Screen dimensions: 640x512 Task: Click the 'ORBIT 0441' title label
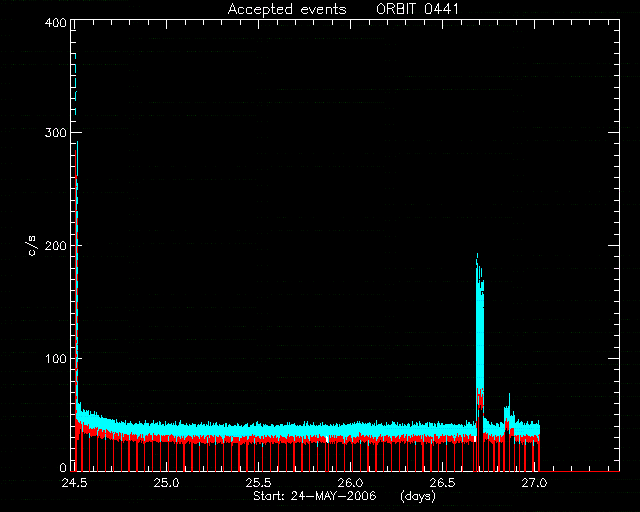[x=417, y=9]
